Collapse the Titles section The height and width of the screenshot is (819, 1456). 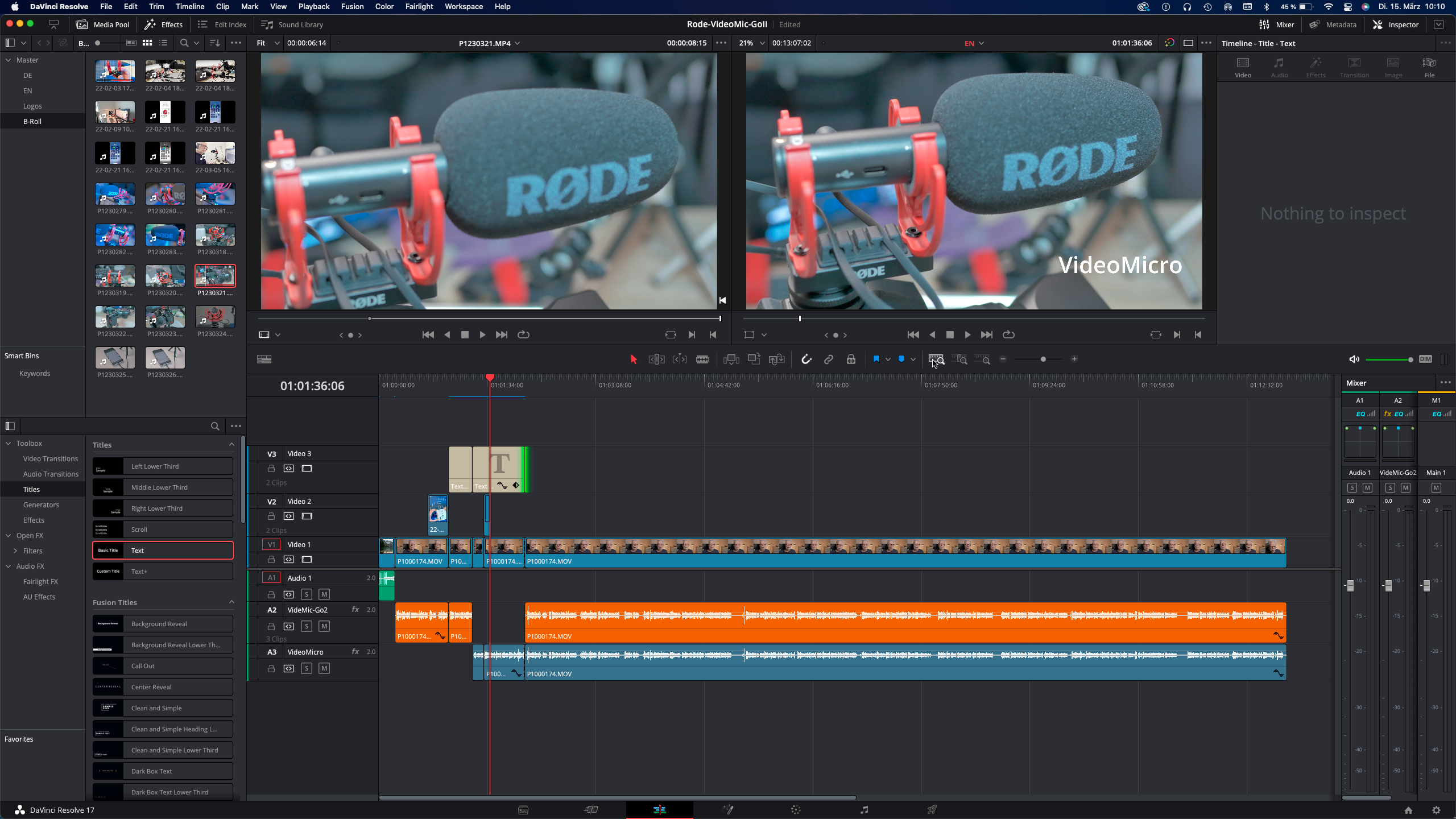[231, 444]
